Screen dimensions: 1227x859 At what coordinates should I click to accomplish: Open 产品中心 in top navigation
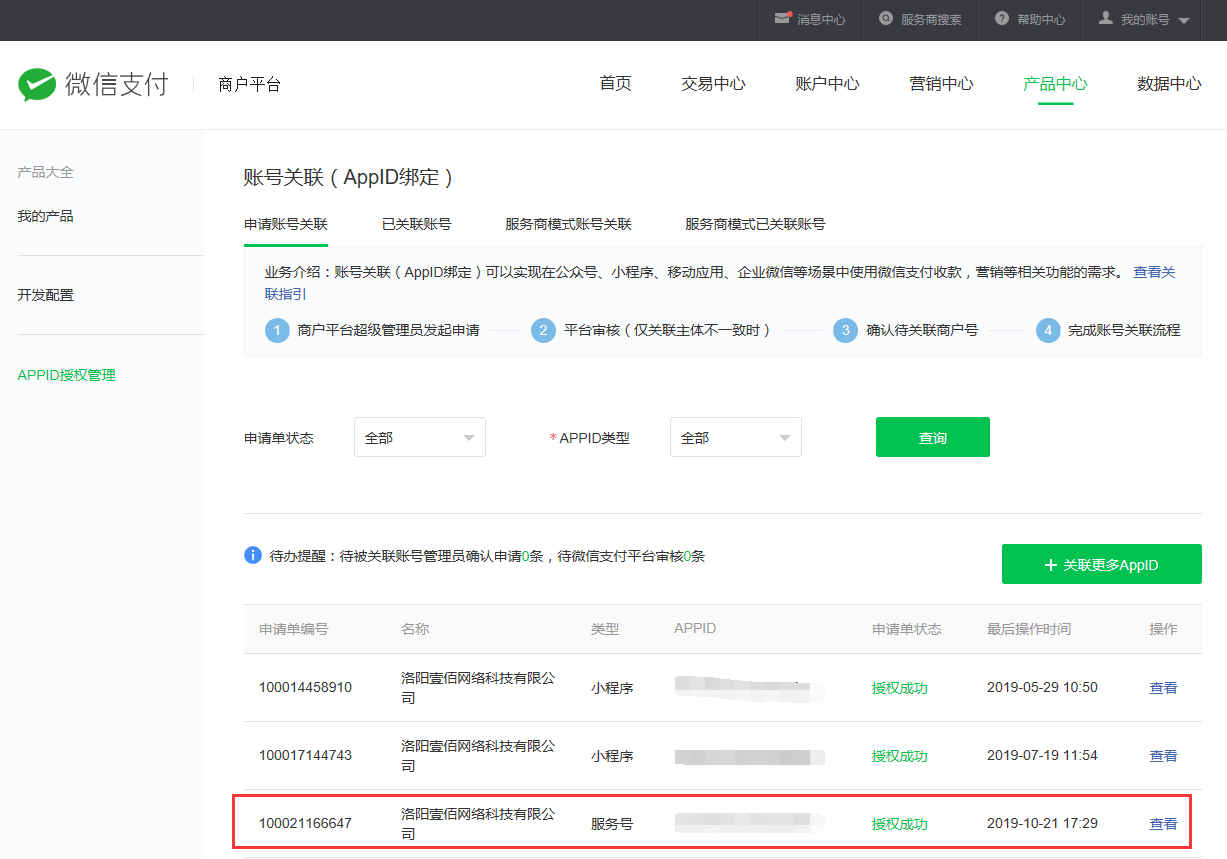click(x=1055, y=84)
